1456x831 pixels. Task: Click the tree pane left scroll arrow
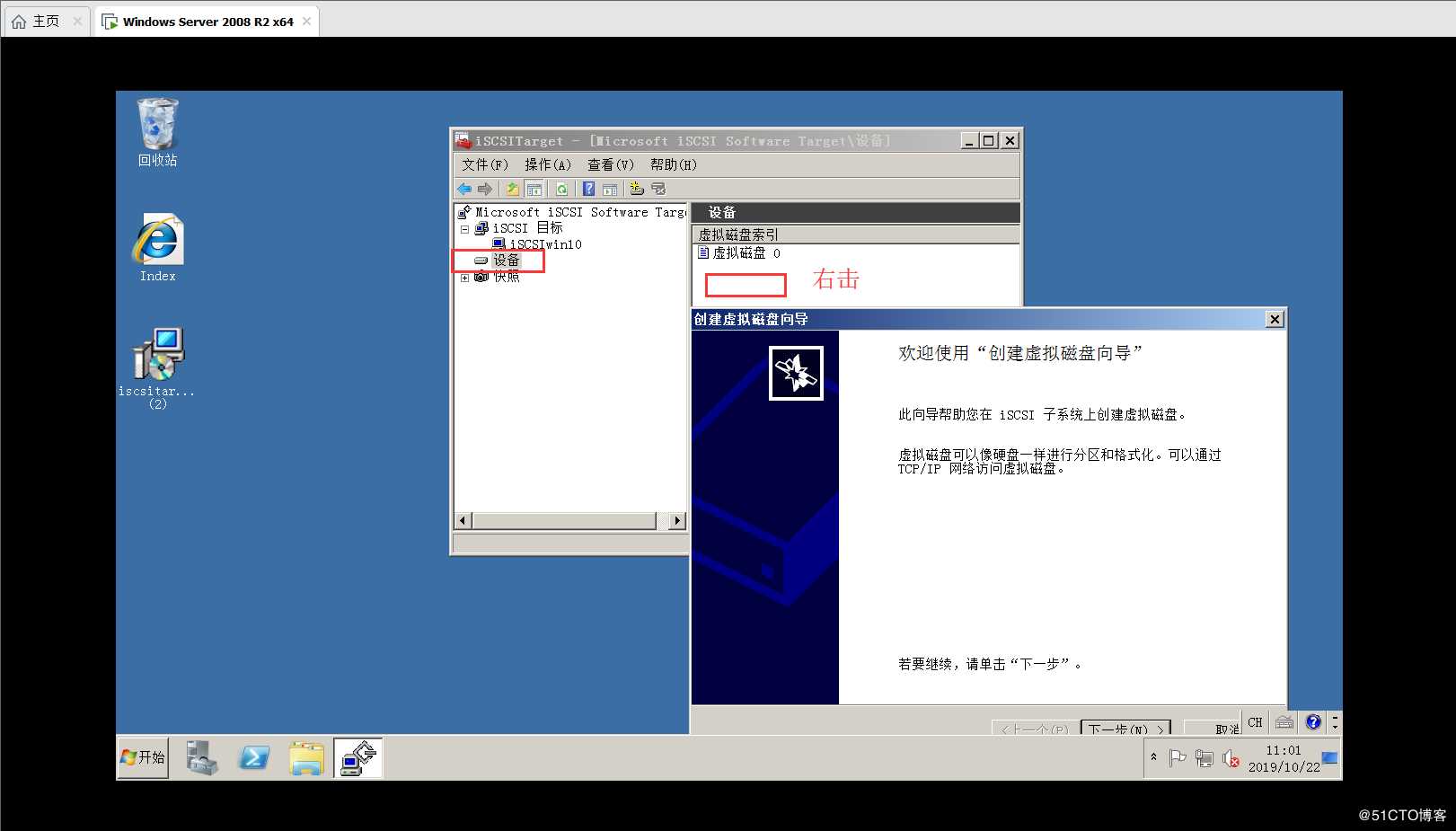coord(463,521)
